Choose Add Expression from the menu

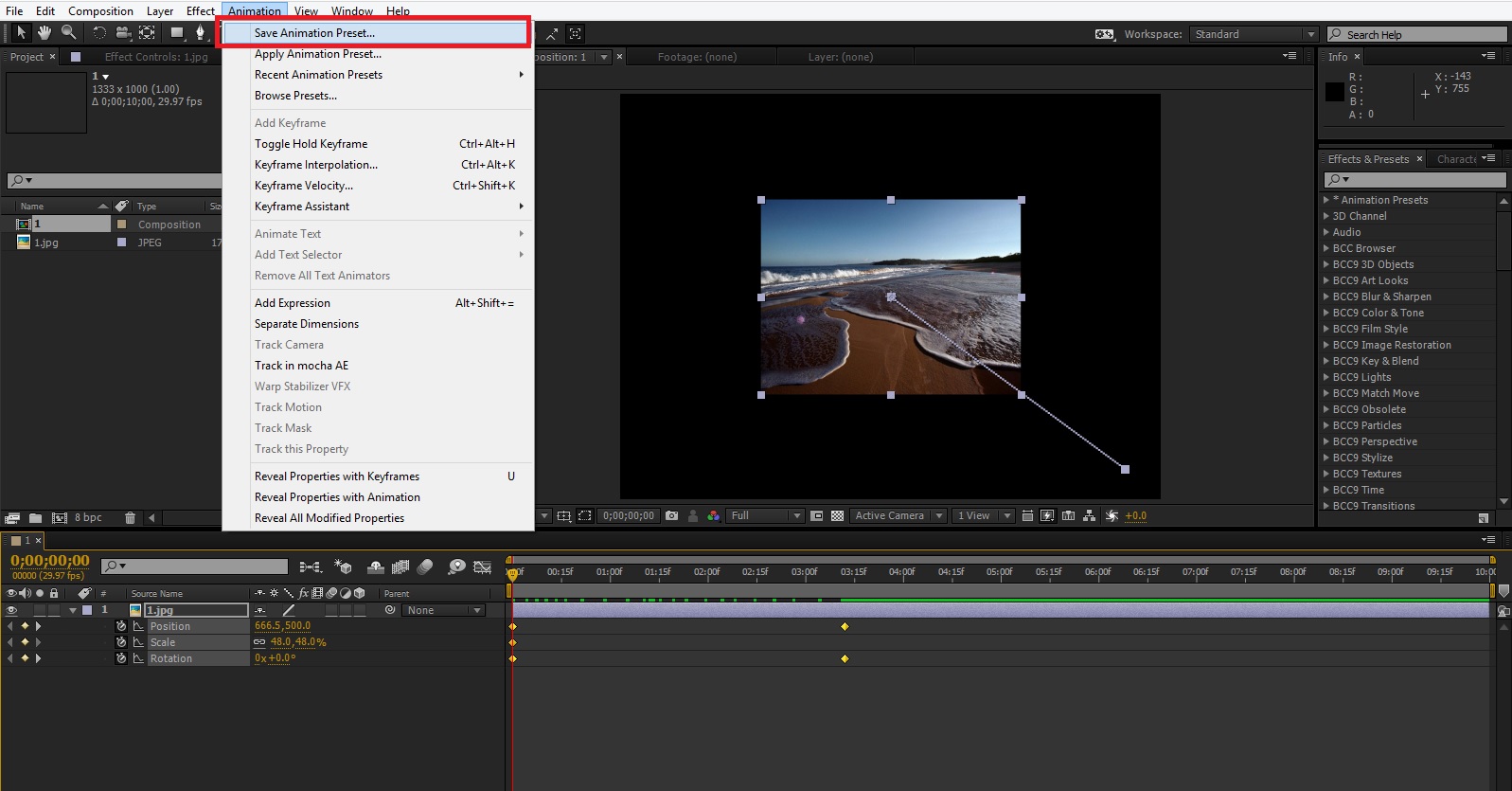tap(378, 303)
